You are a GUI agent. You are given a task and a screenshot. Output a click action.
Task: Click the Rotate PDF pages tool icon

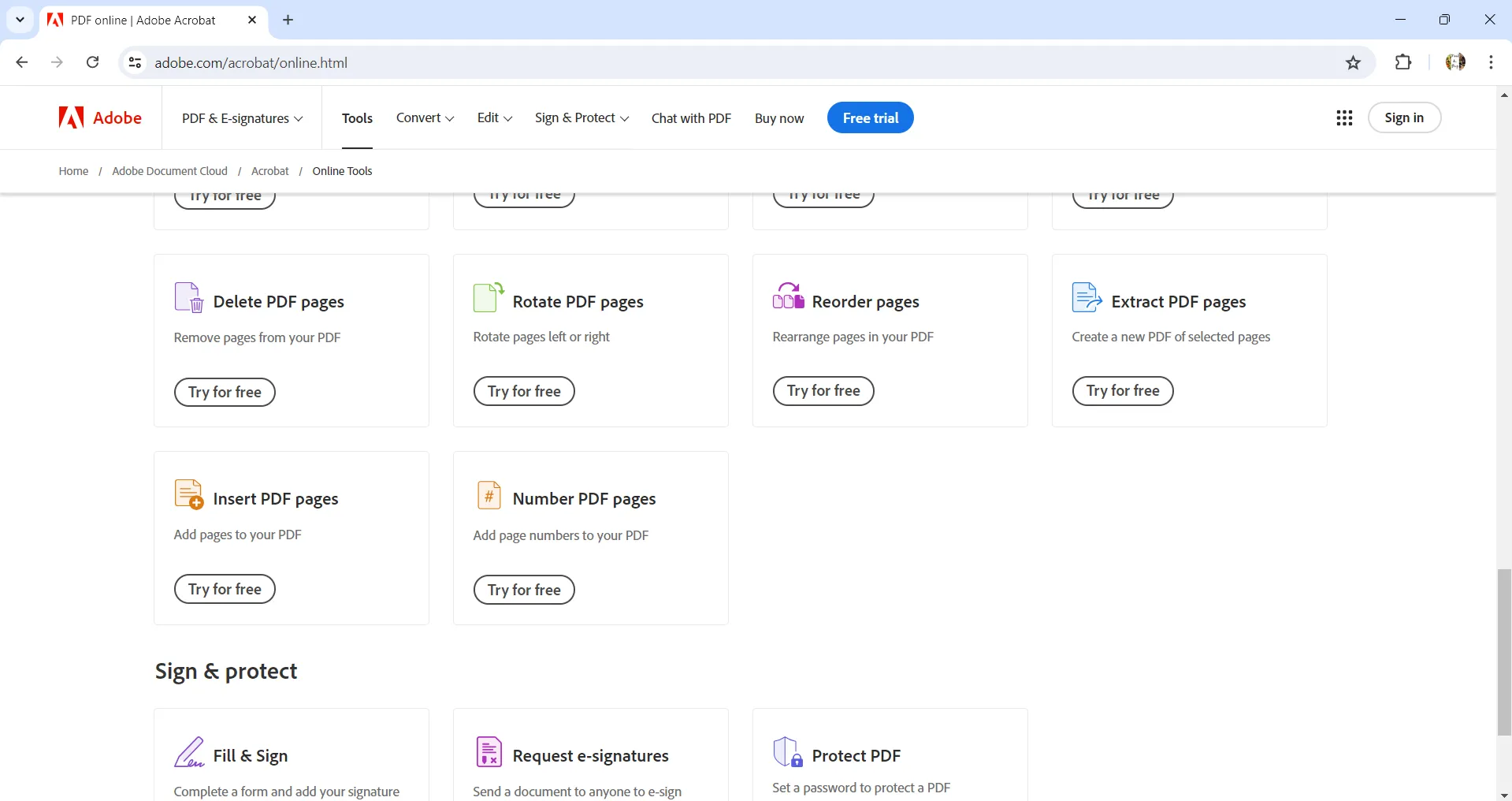487,298
